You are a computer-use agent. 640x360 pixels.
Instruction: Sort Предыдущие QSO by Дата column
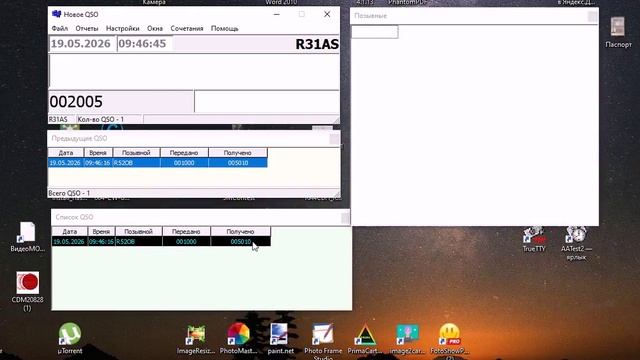pyautogui.click(x=66, y=153)
